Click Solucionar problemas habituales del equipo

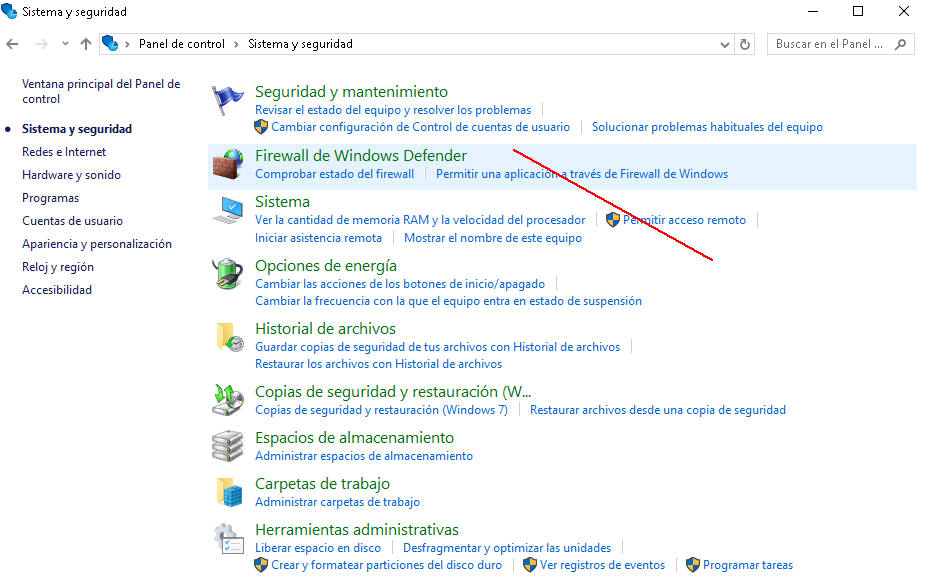(707, 127)
